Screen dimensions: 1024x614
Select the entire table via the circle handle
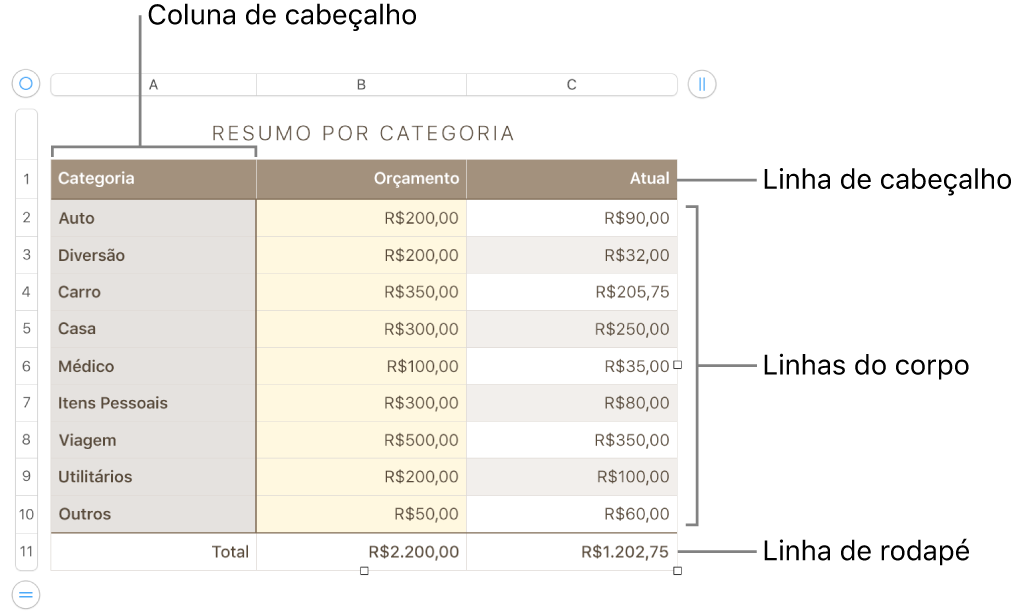(25, 83)
